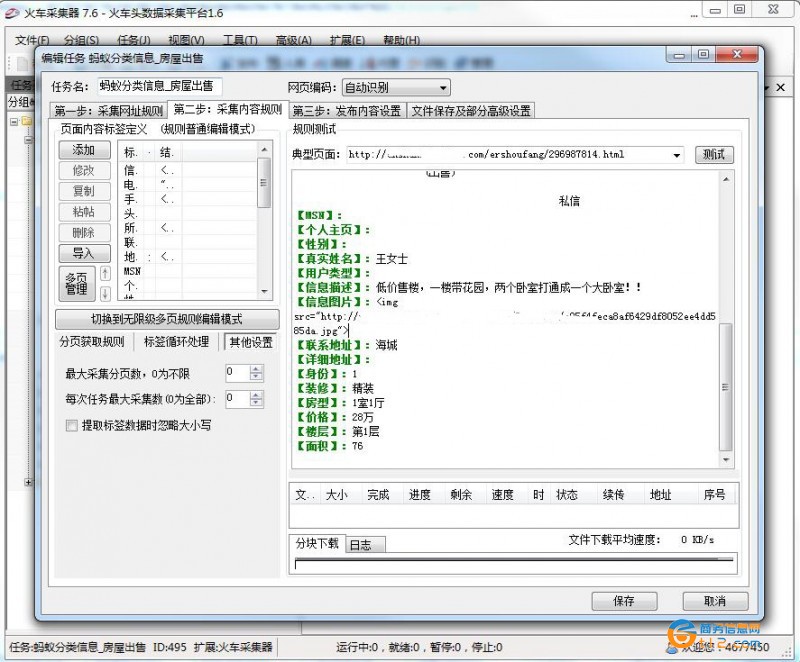This screenshot has height=662, width=800.
Task: Switch to 无限级多页规则编辑模式
Action: (x=167, y=319)
